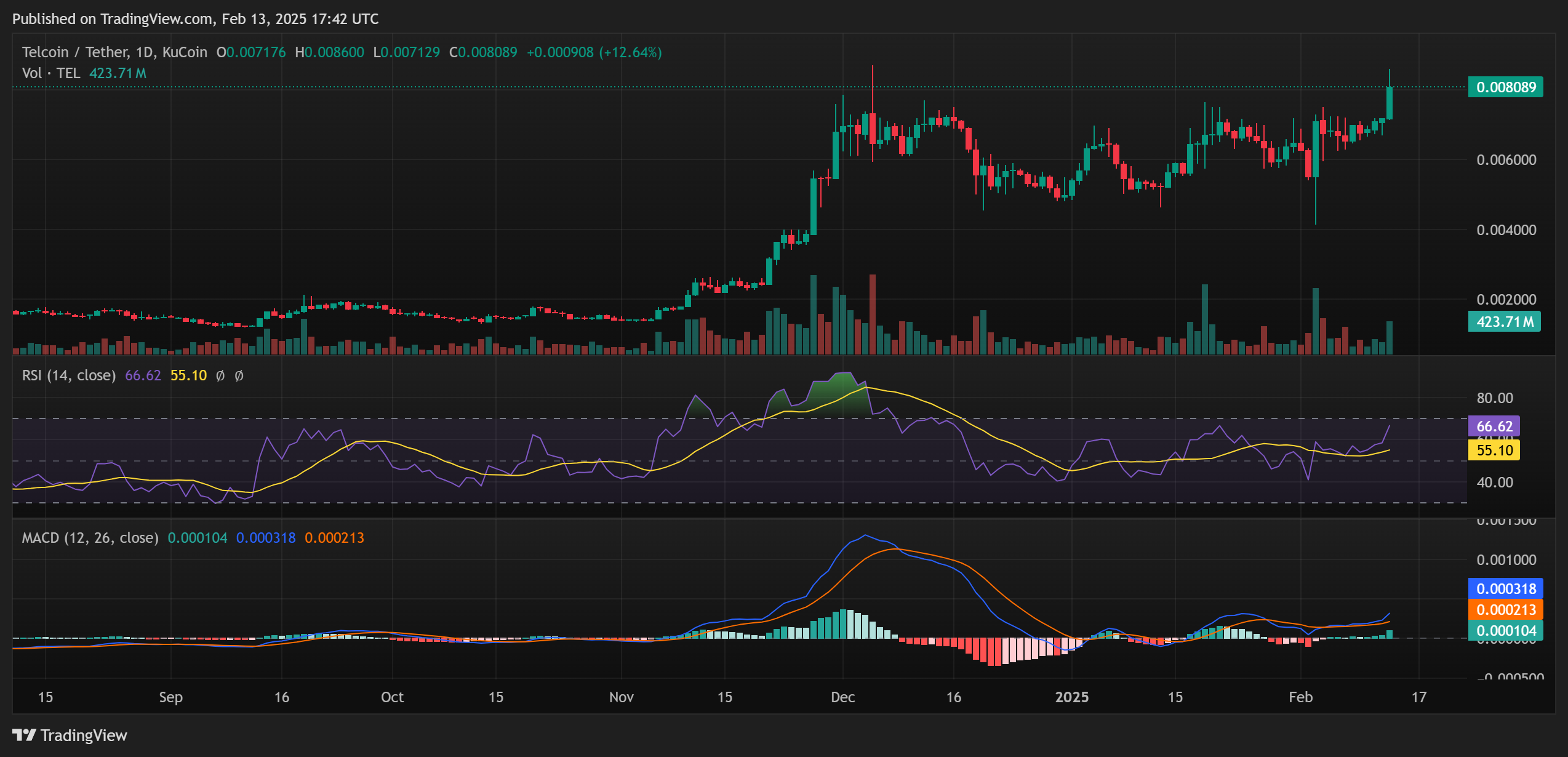1568x757 pixels.
Task: Select the purple RSI value tag 66.62
Action: click(x=1493, y=425)
